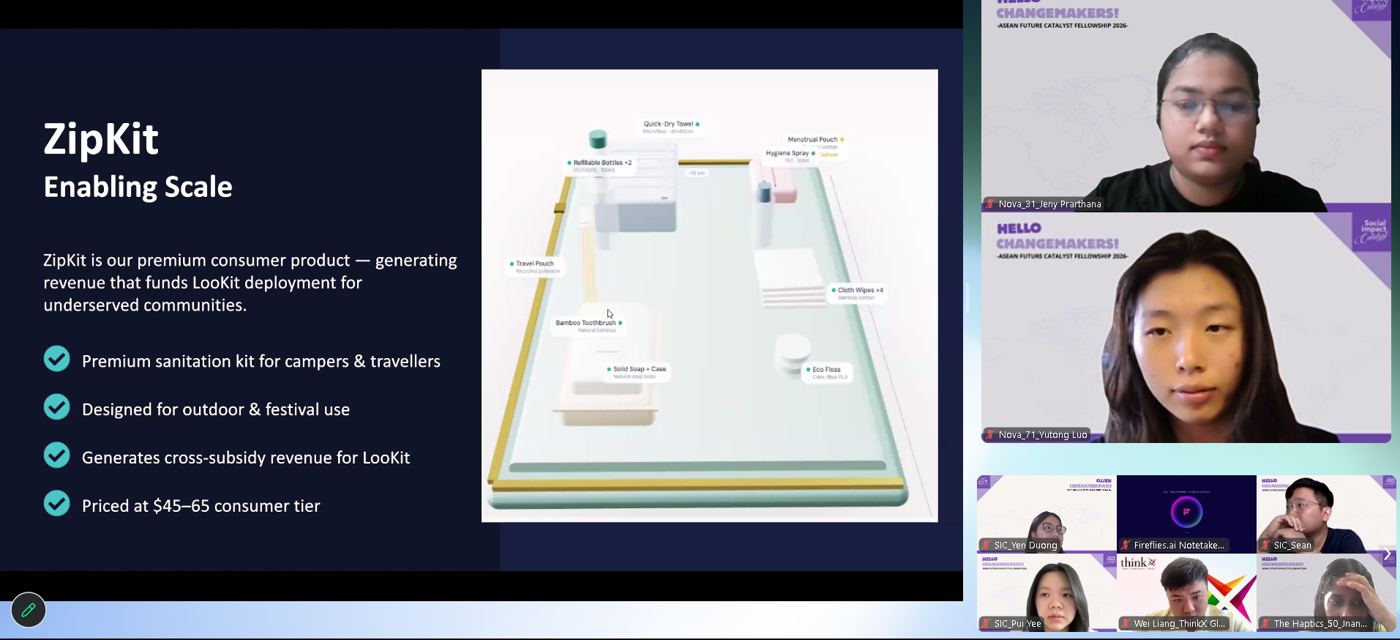Select Nova_71_Yutong Luo video tile
Screen dimensions: 1400x640
tap(1186, 327)
